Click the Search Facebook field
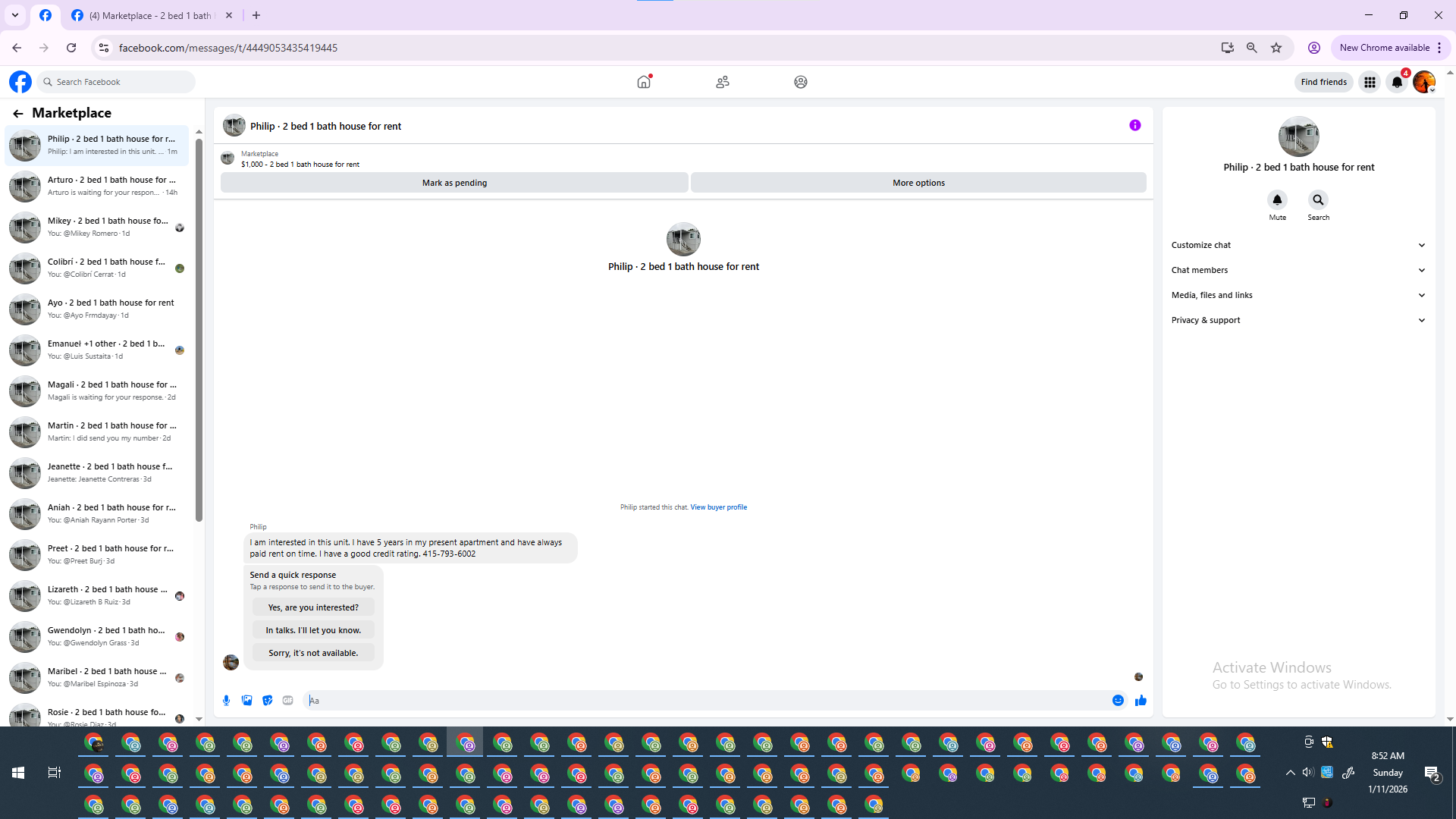The width and height of the screenshot is (1456, 819). pyautogui.click(x=116, y=82)
